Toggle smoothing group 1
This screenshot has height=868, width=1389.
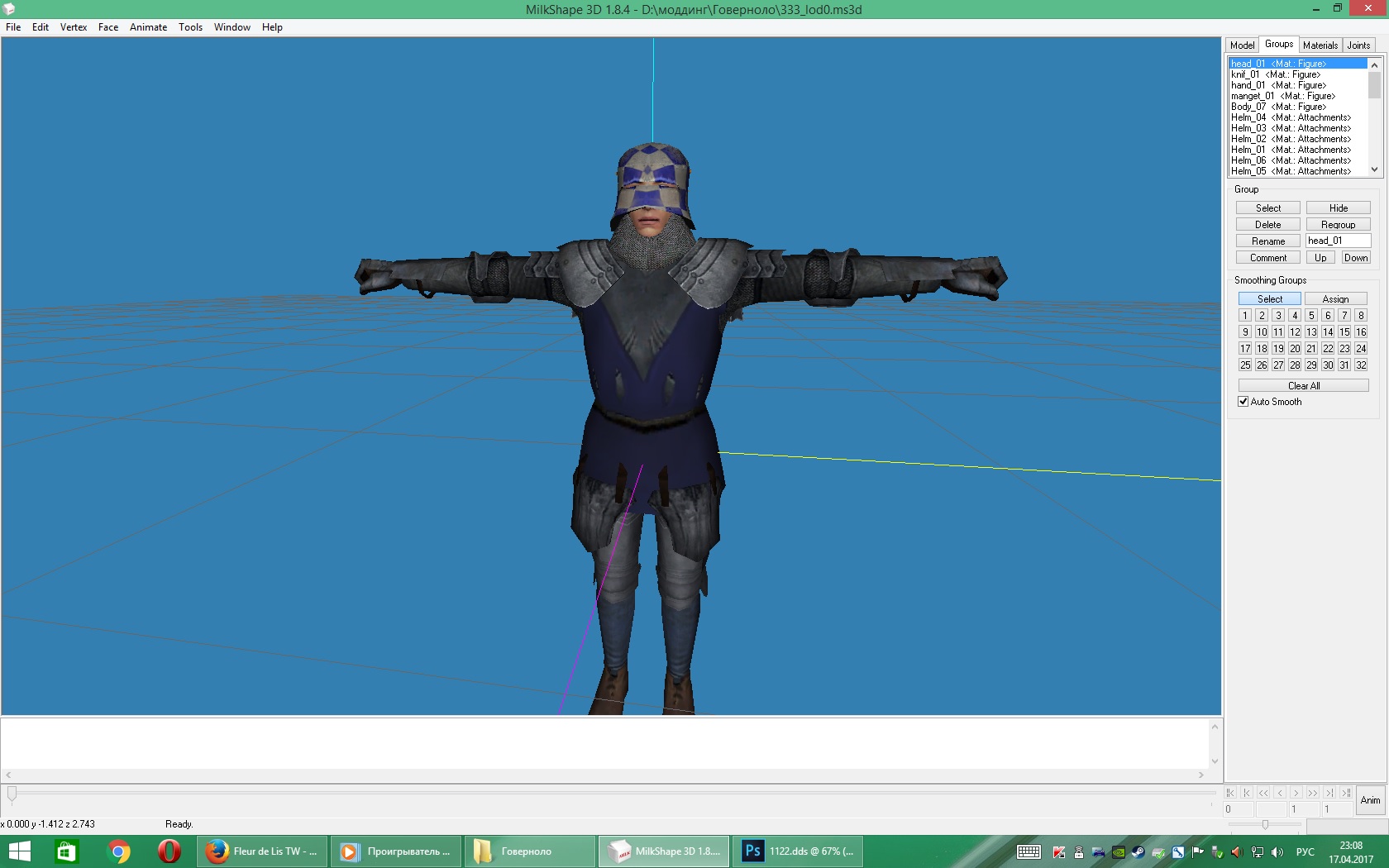(1245, 316)
